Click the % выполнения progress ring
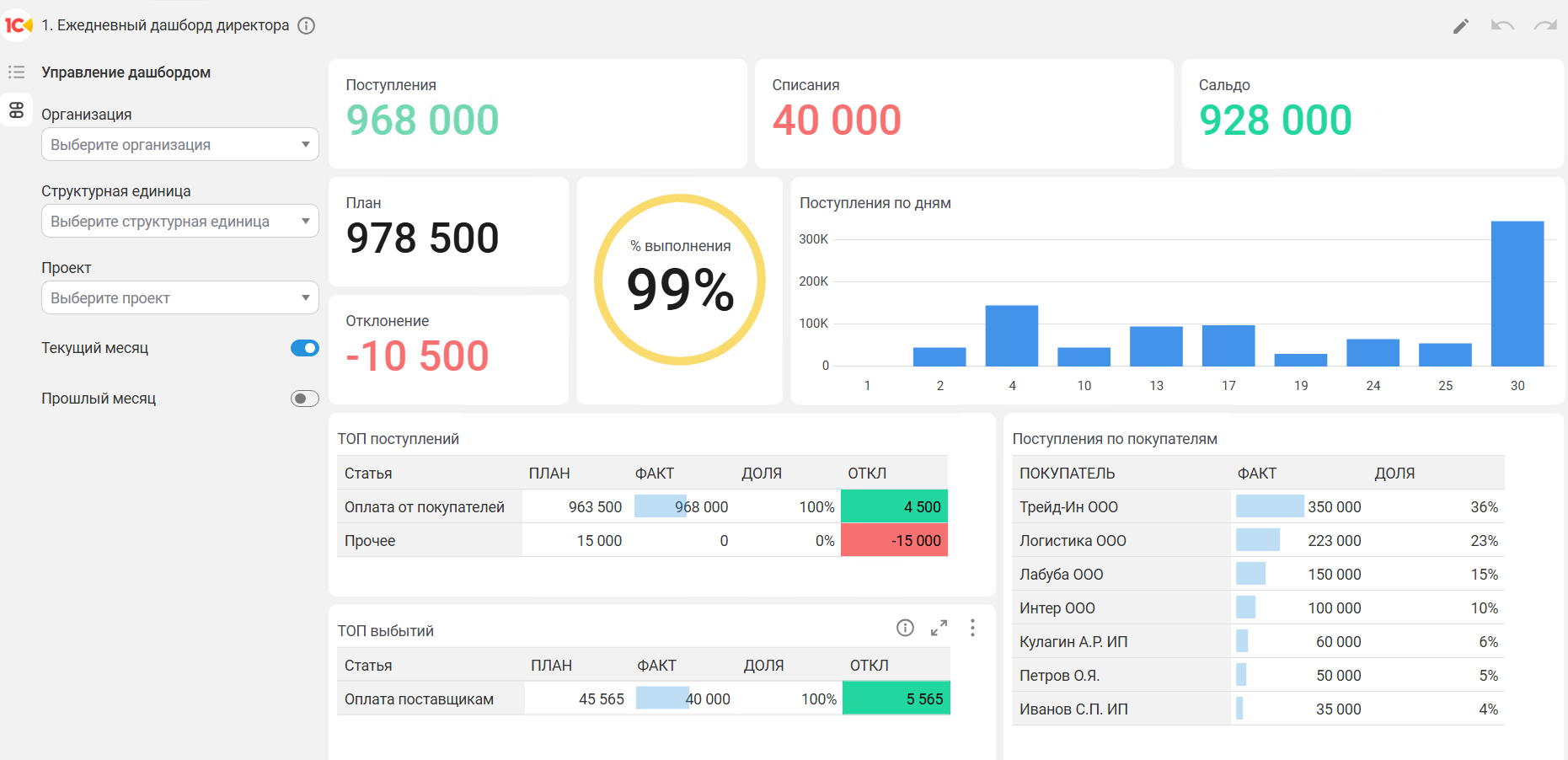This screenshot has width=1568, height=760. tap(680, 280)
